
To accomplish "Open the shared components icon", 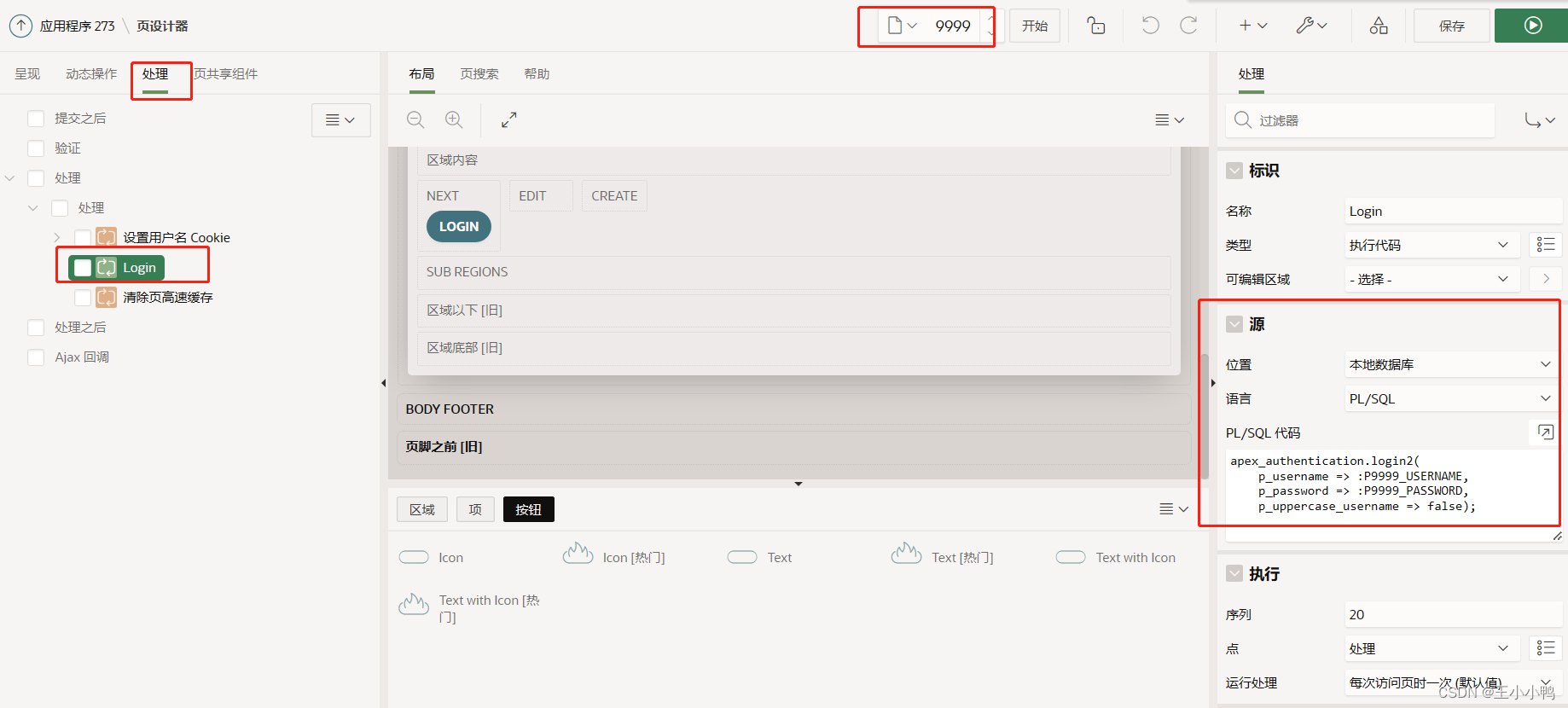I will click(1379, 26).
